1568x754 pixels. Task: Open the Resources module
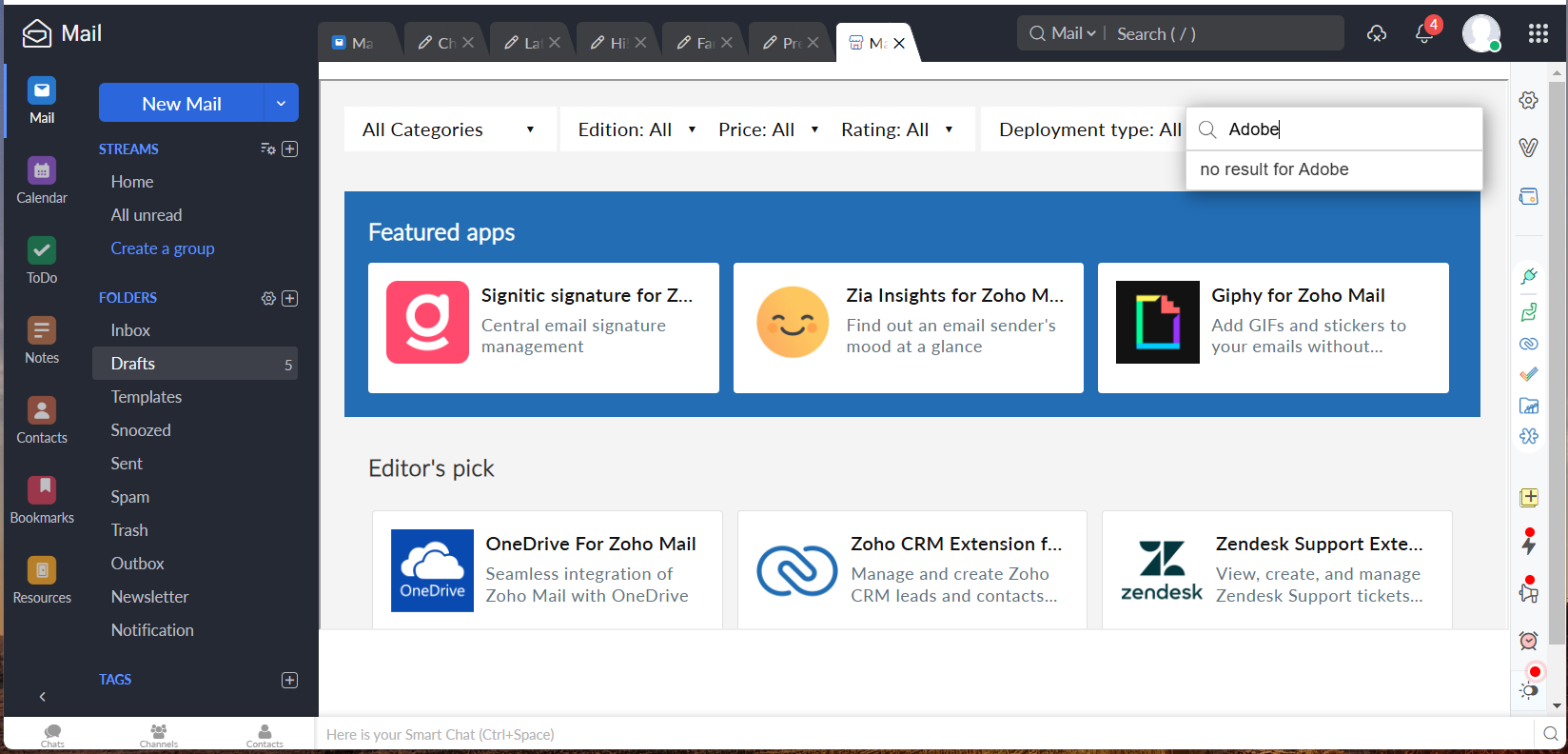tap(42, 581)
